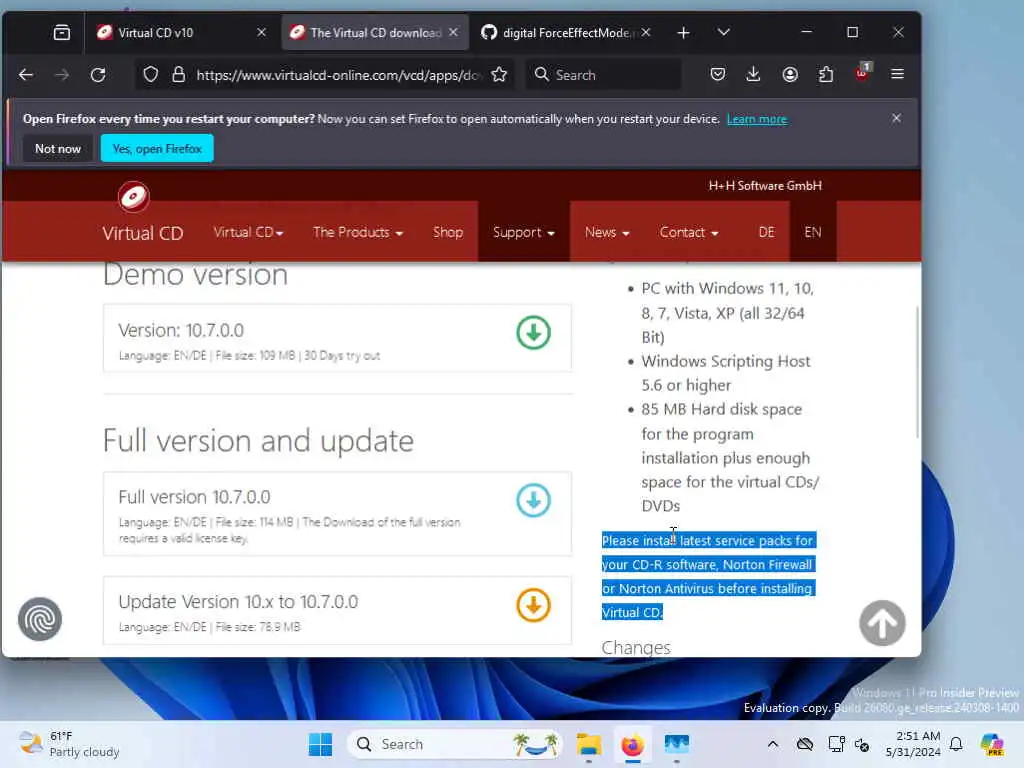
Task: Expand the Virtual CD navigation dropdown
Action: coord(248,232)
